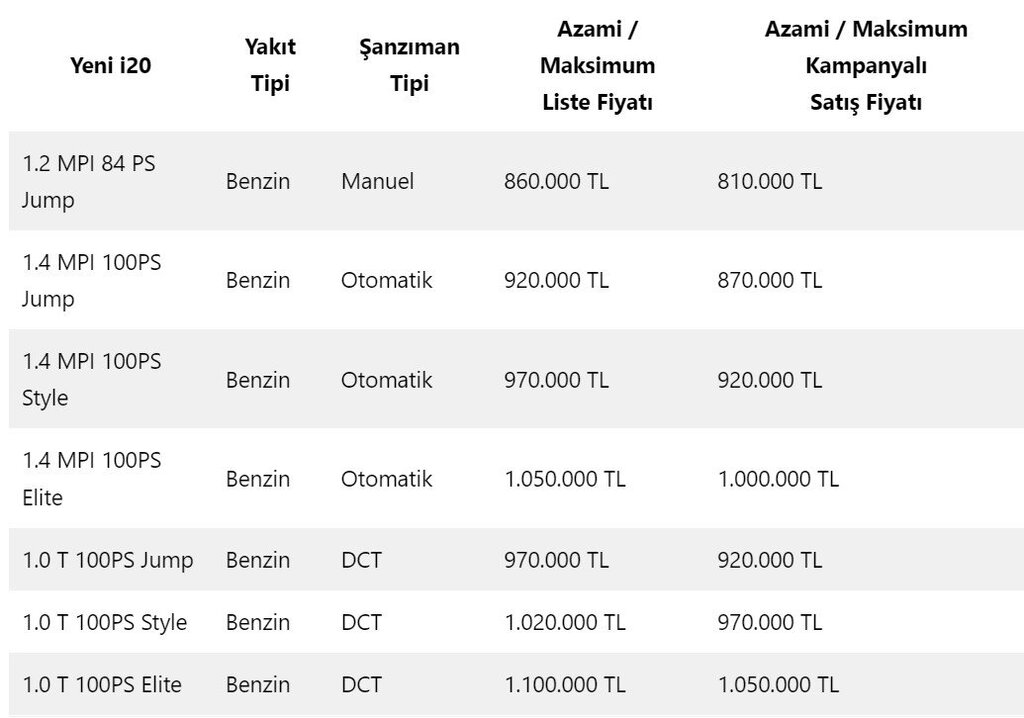This screenshot has height=718, width=1024.
Task: Select 1.4 MPI 100PS Style model cell
Action: [91, 380]
